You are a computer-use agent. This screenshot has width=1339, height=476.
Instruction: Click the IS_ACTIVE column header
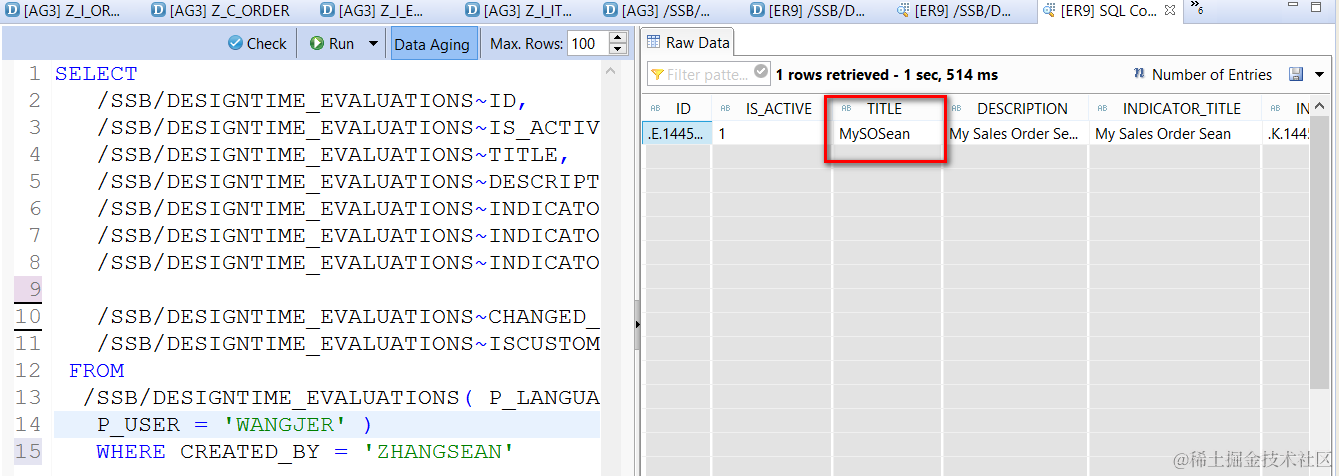tap(771, 108)
